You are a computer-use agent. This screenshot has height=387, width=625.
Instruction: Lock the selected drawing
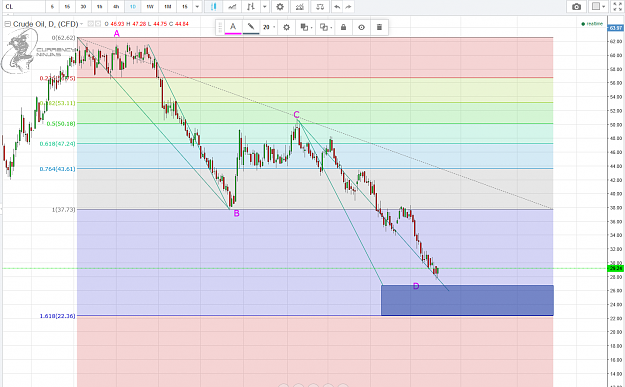click(x=343, y=27)
